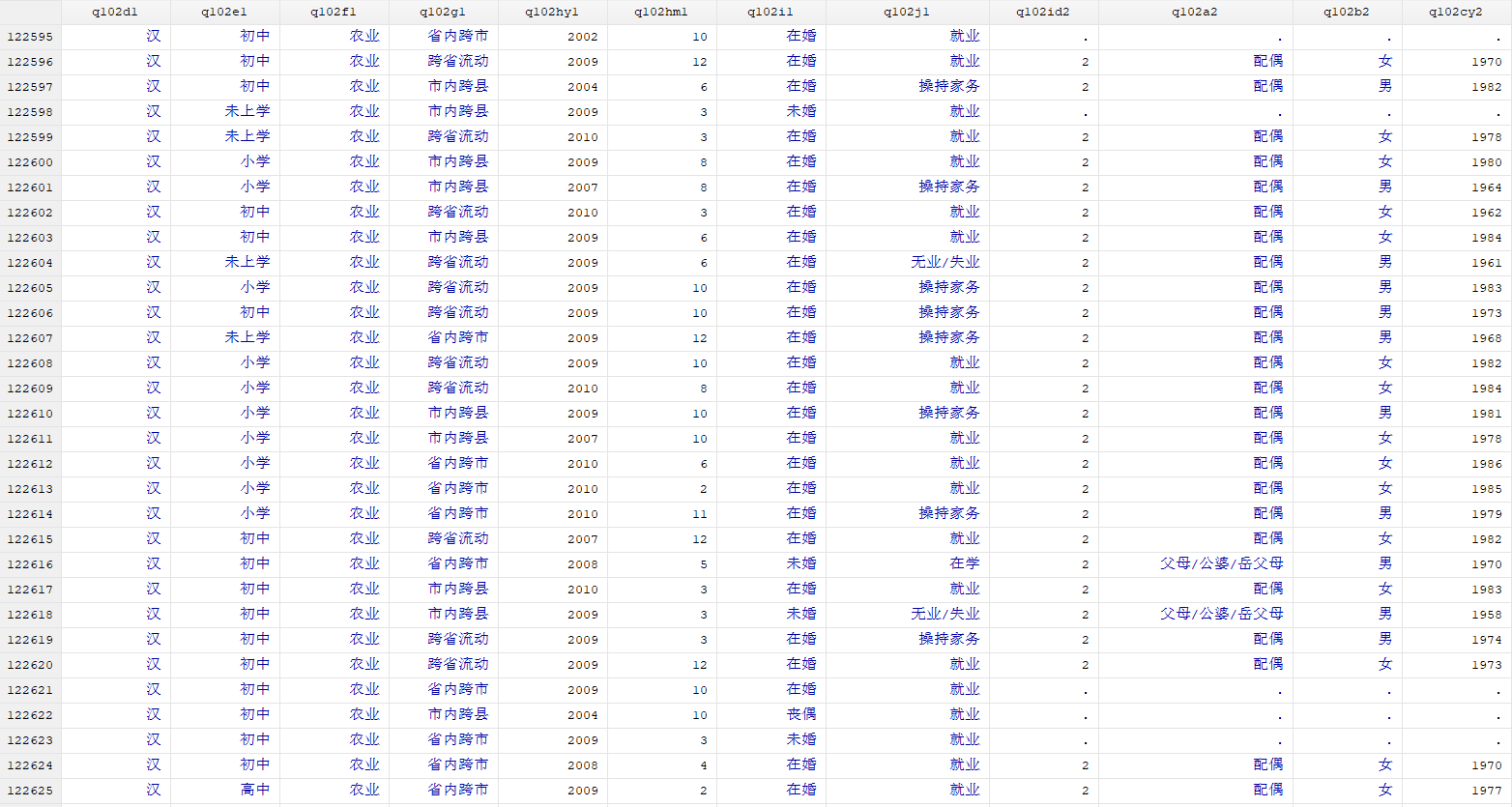Screen dimensions: 1512x807
Task: Select the q102a2 column header
Action: point(1195,12)
